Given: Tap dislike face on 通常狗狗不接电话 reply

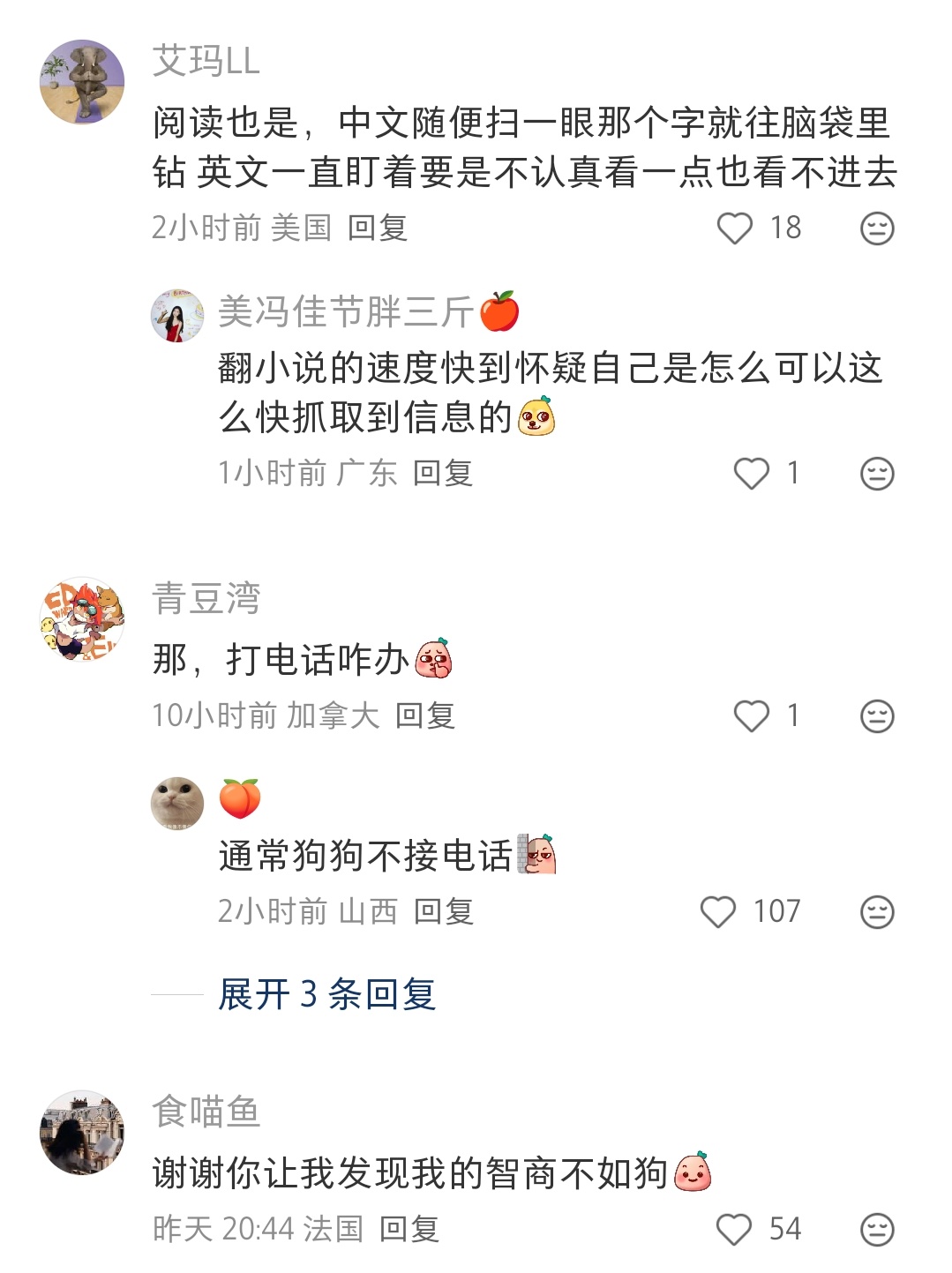Looking at the screenshot, I should pyautogui.click(x=877, y=911).
